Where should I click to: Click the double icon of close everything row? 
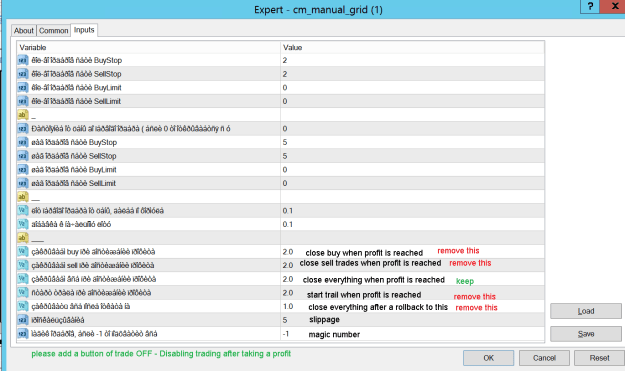coord(23,279)
